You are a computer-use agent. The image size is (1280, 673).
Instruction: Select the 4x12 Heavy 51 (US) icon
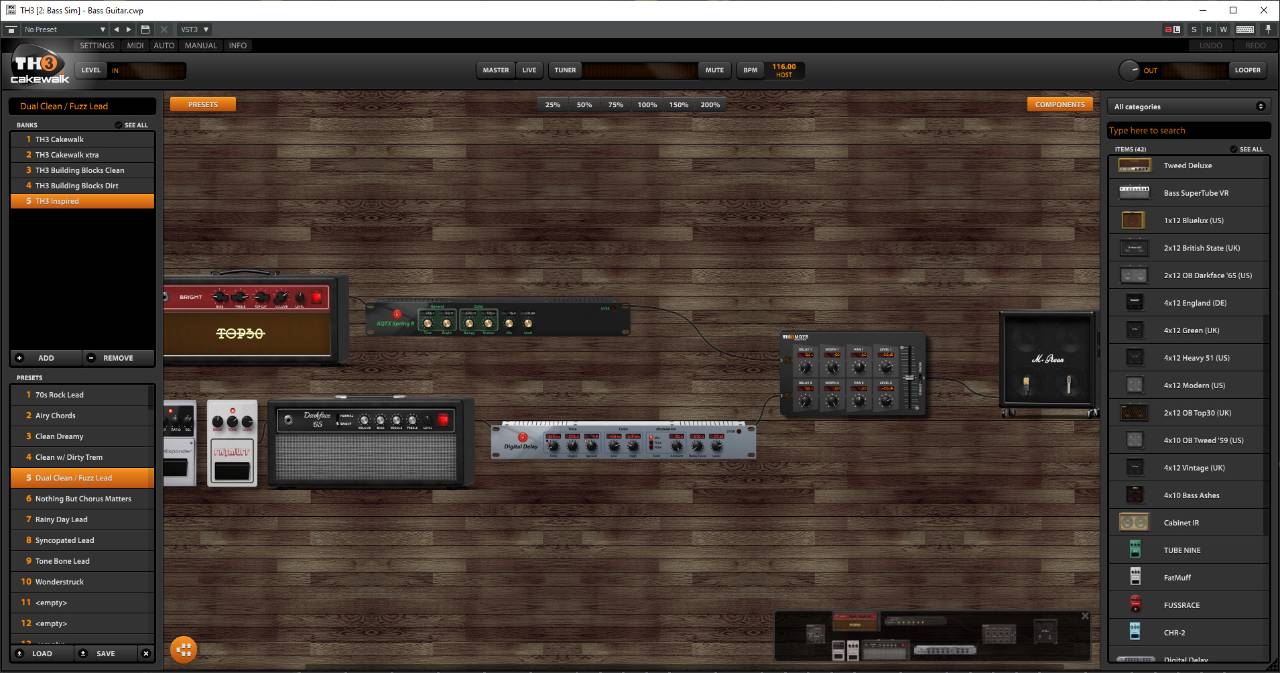[1134, 357]
